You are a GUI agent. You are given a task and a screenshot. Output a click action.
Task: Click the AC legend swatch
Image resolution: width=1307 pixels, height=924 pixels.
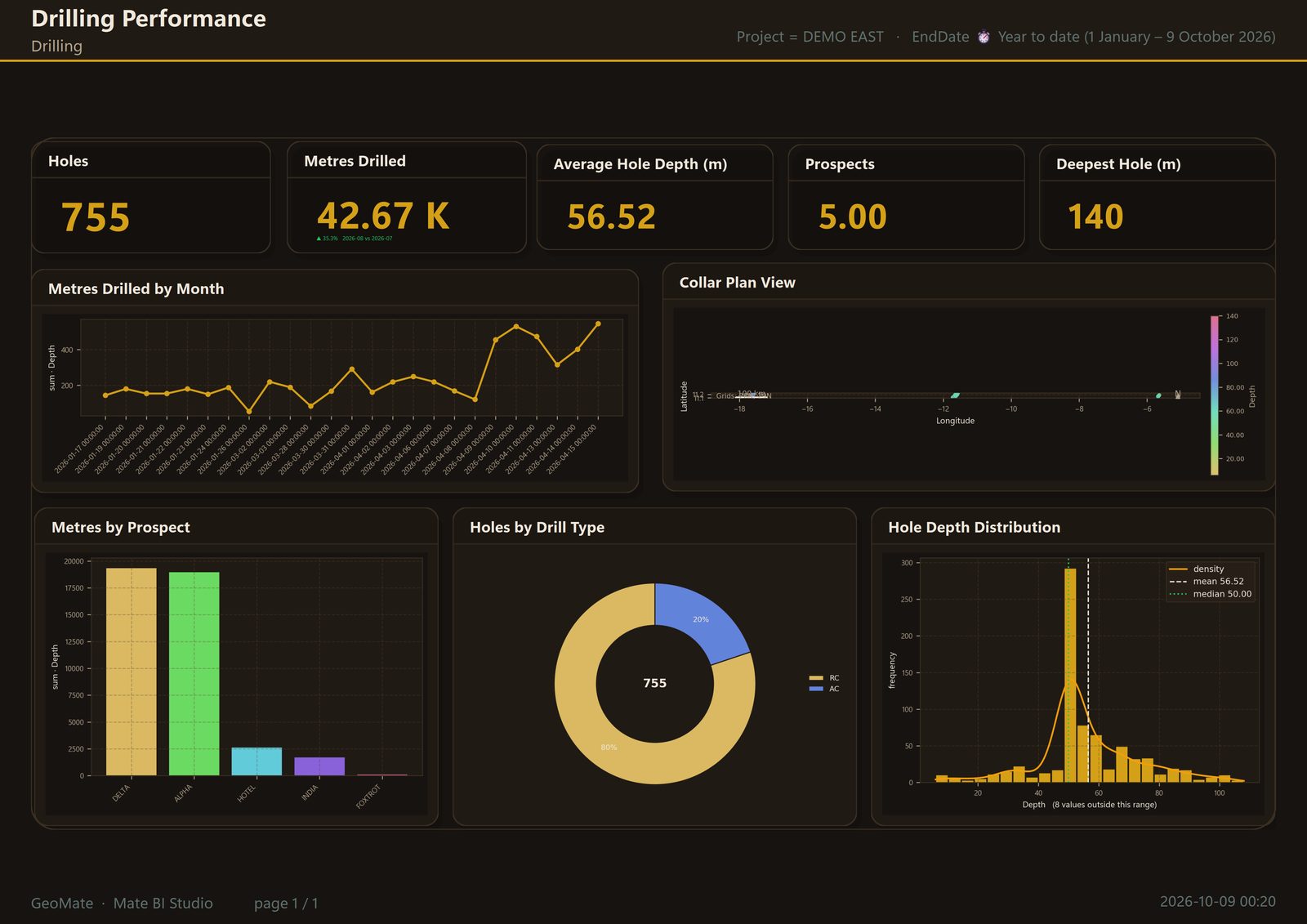coord(816,689)
